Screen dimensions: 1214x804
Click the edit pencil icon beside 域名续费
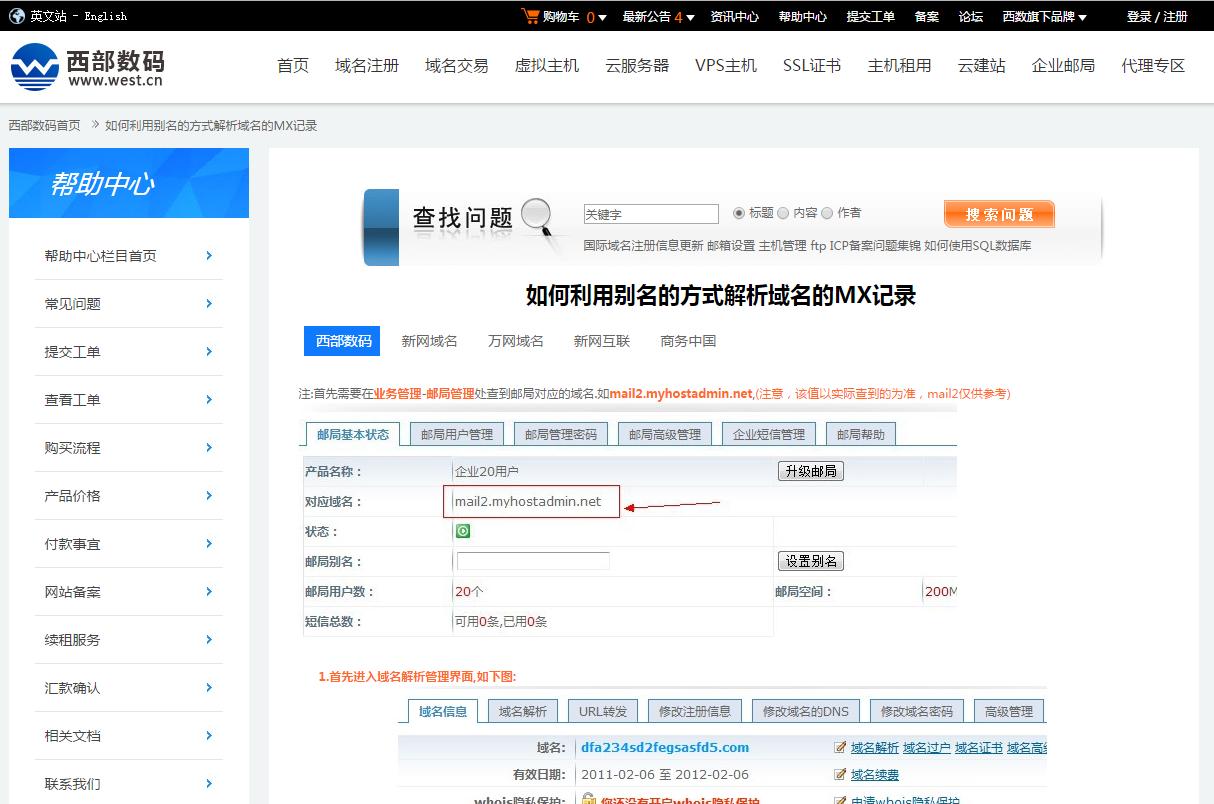(x=841, y=776)
